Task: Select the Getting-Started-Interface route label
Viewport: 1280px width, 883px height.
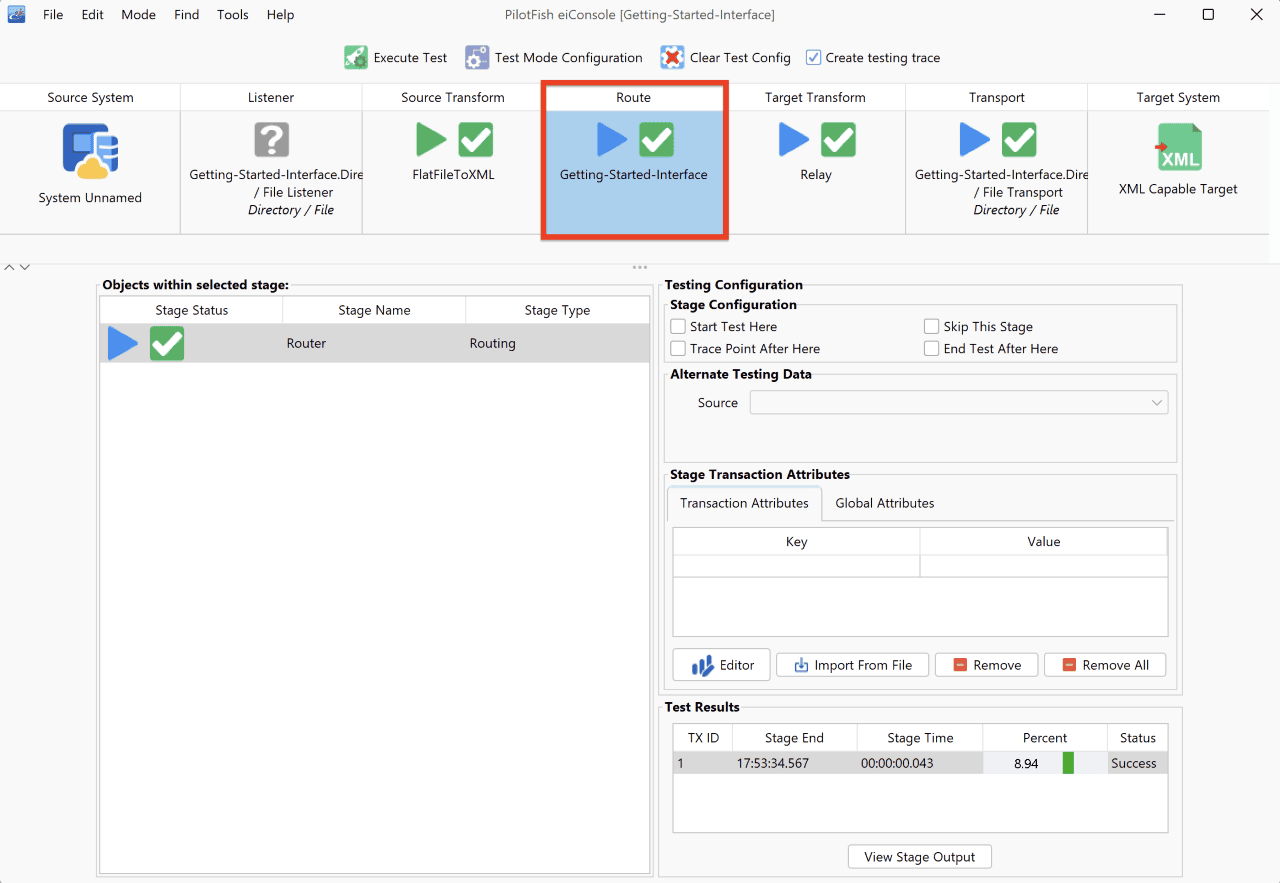Action: click(633, 175)
